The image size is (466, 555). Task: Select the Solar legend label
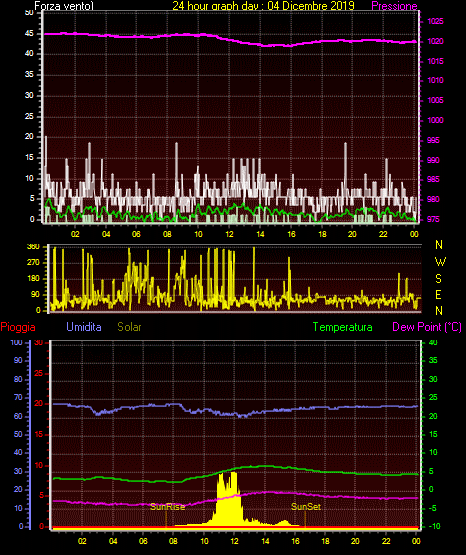pos(129,327)
